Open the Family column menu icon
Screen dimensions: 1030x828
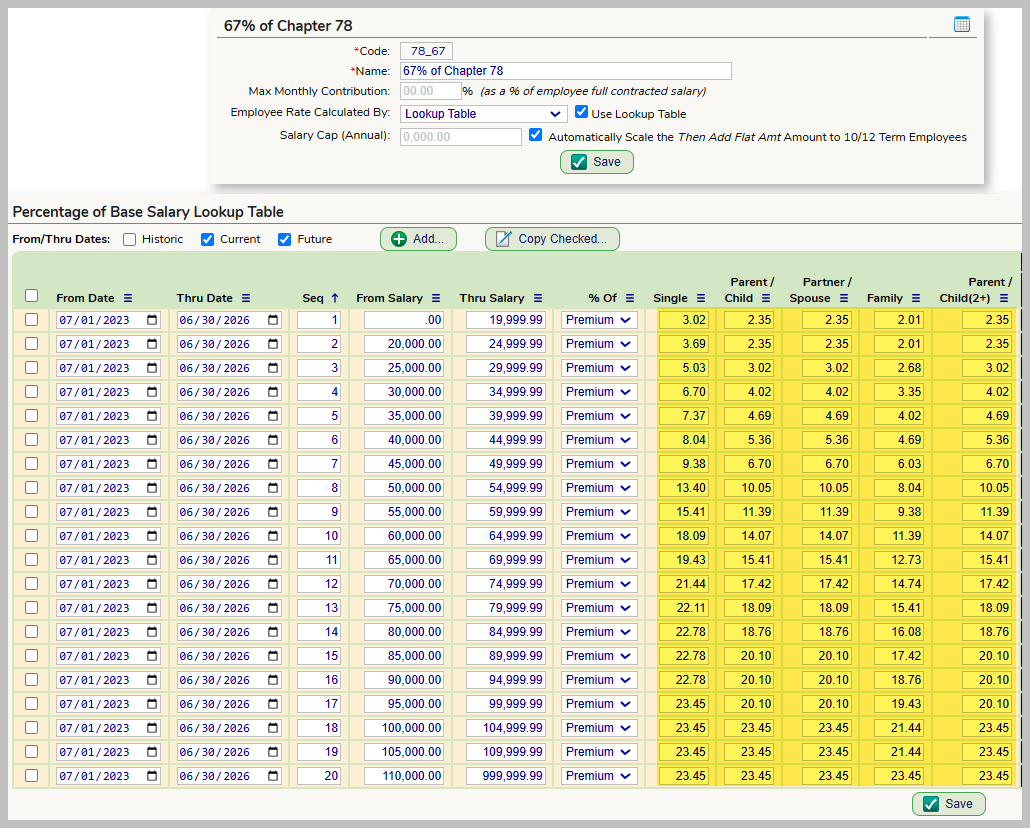tap(916, 298)
